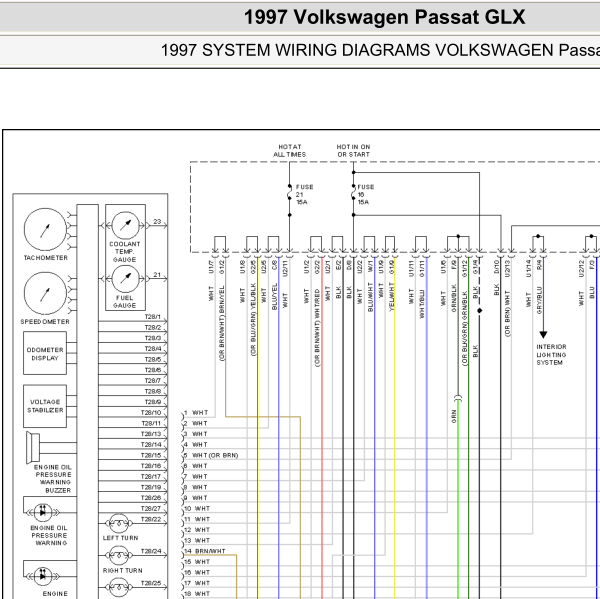
Task: Click terminal label T28/13
Action: pos(151,434)
